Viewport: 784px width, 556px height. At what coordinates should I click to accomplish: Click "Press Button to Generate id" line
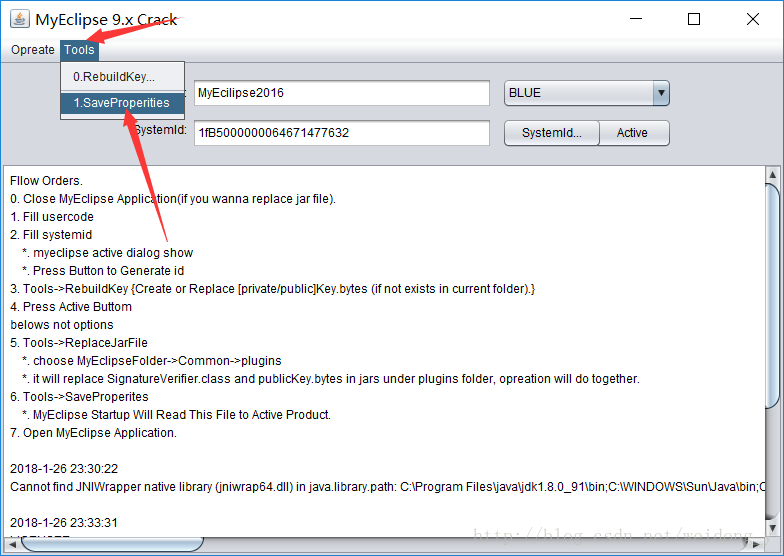(103, 271)
